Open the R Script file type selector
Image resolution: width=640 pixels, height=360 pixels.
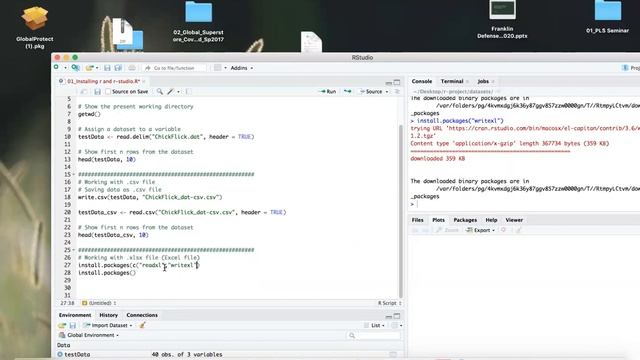coord(389,303)
